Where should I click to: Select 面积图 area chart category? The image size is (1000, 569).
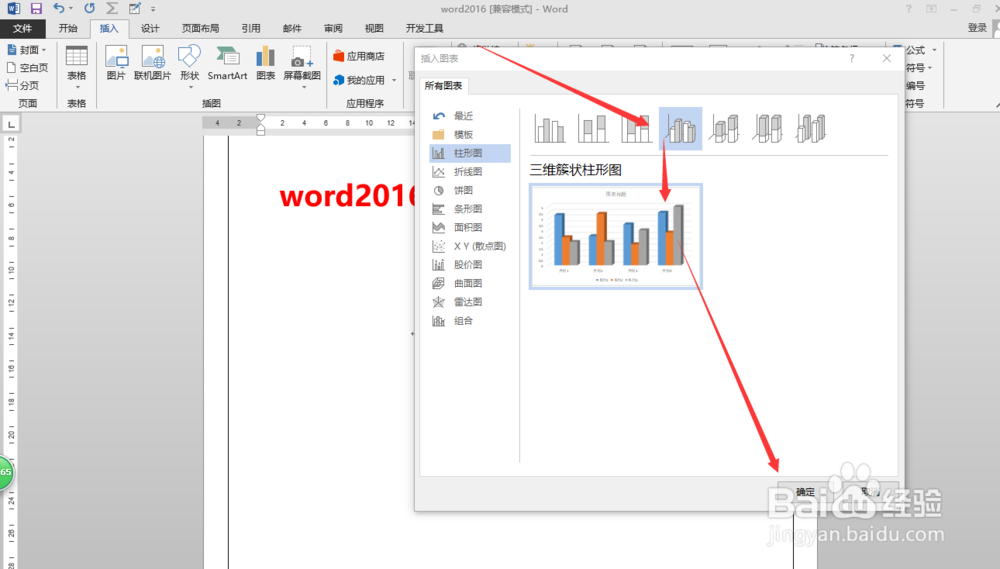point(470,227)
